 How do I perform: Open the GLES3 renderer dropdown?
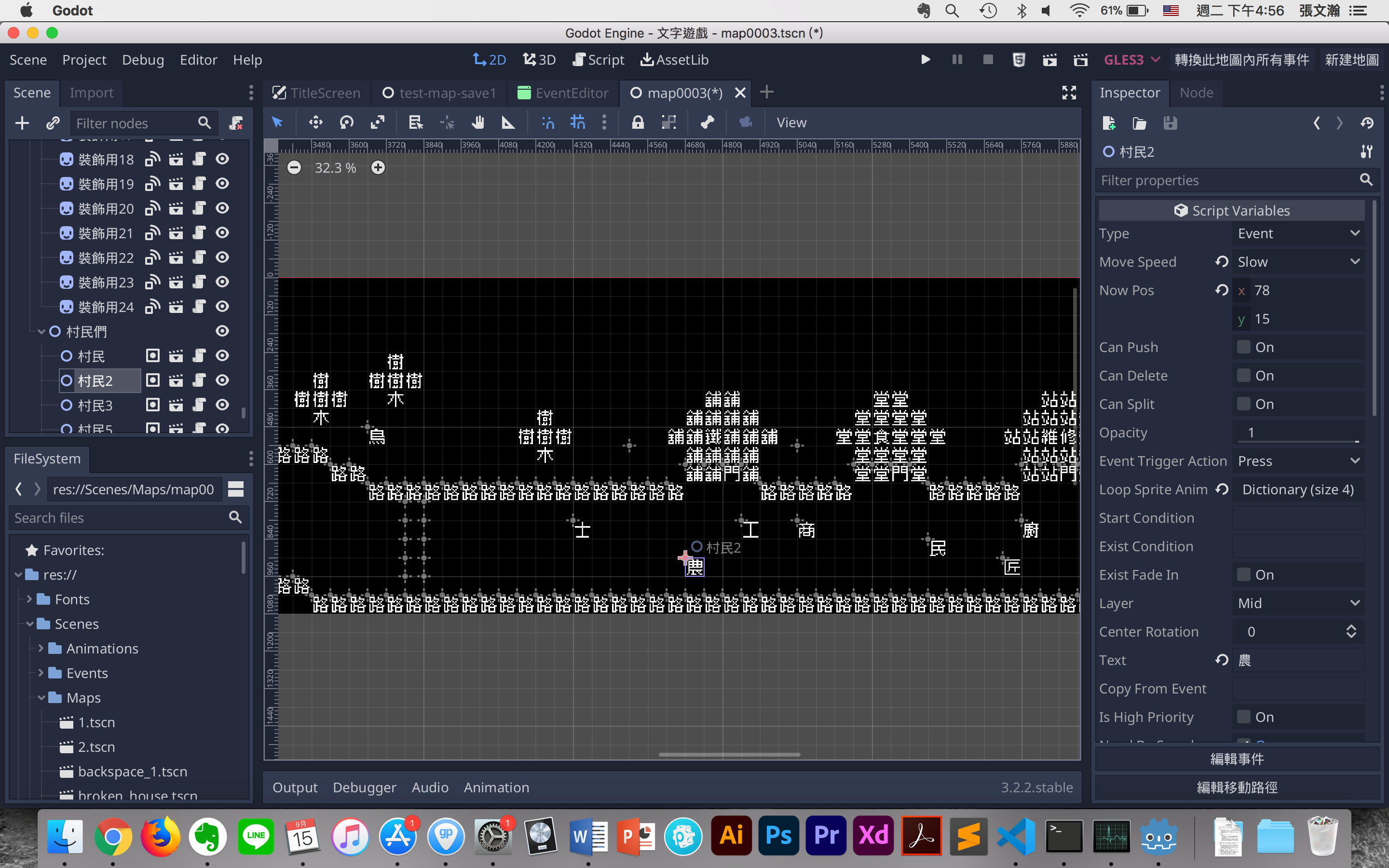click(1132, 60)
